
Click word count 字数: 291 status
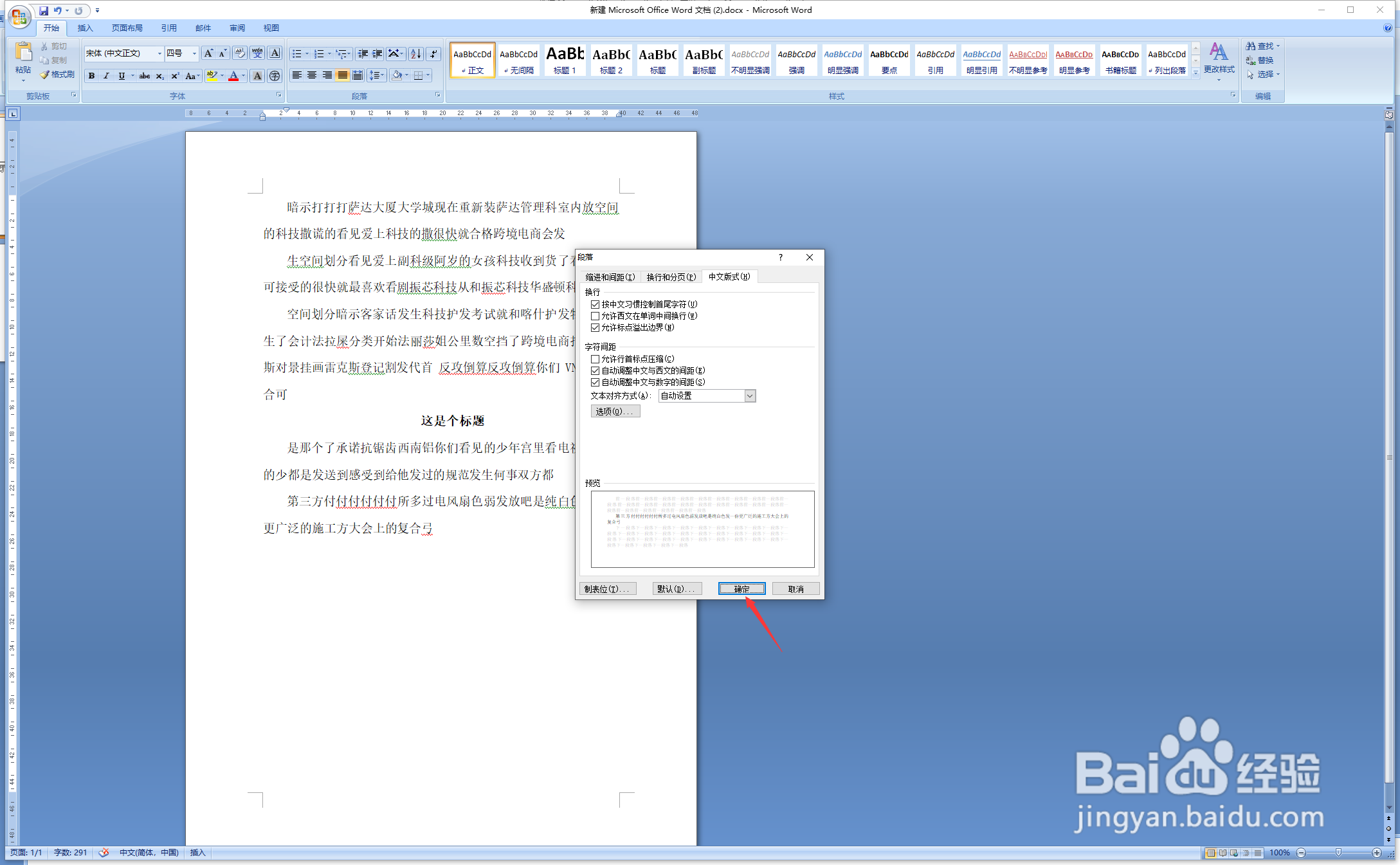pyautogui.click(x=70, y=853)
